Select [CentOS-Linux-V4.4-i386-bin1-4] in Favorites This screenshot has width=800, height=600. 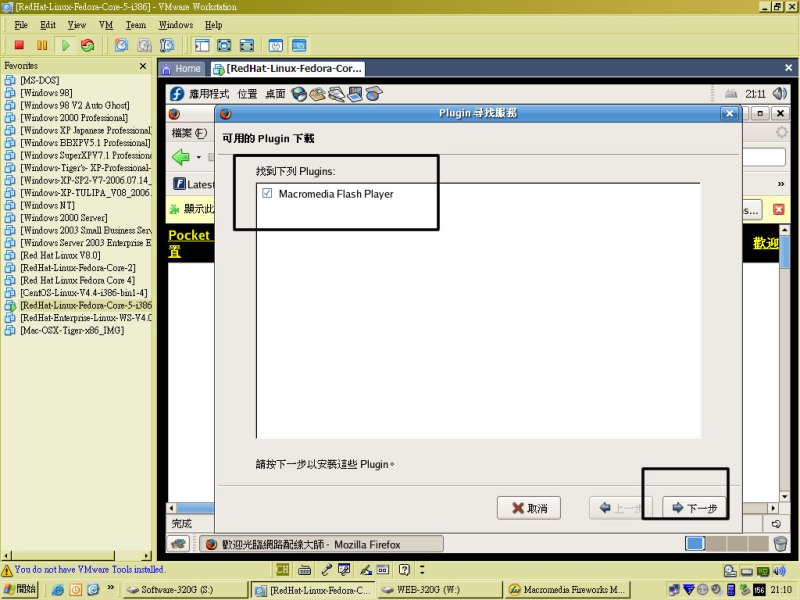84,293
